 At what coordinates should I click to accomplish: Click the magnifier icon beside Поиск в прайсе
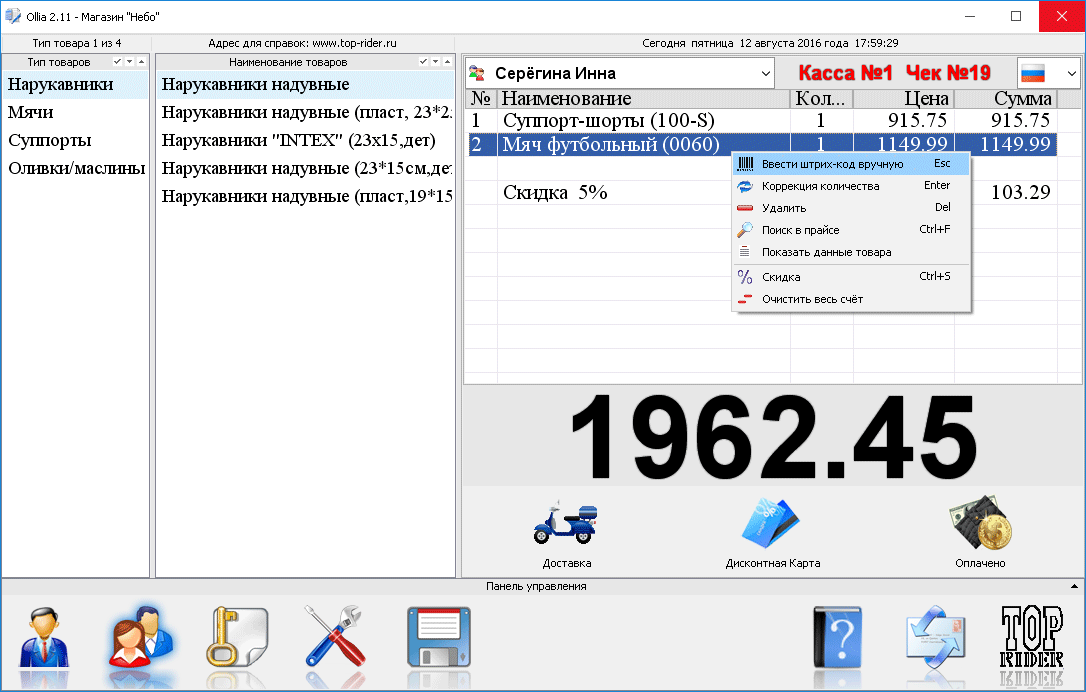[745, 230]
